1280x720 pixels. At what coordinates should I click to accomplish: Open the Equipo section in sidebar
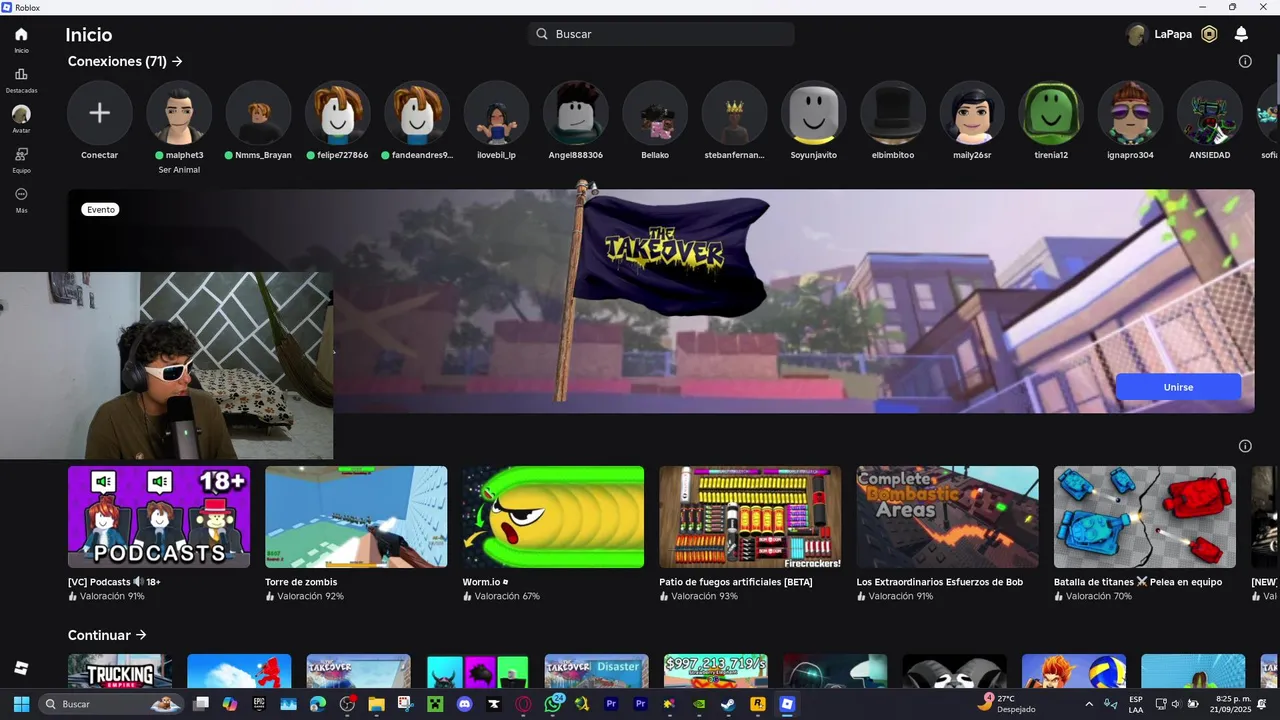pos(21,159)
